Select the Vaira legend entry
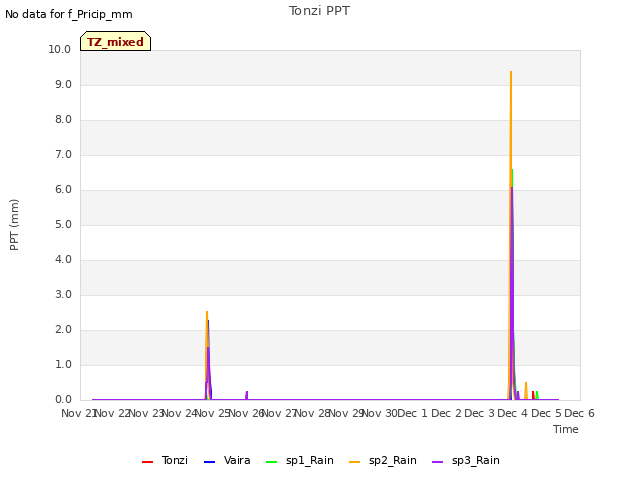 pyautogui.click(x=227, y=460)
